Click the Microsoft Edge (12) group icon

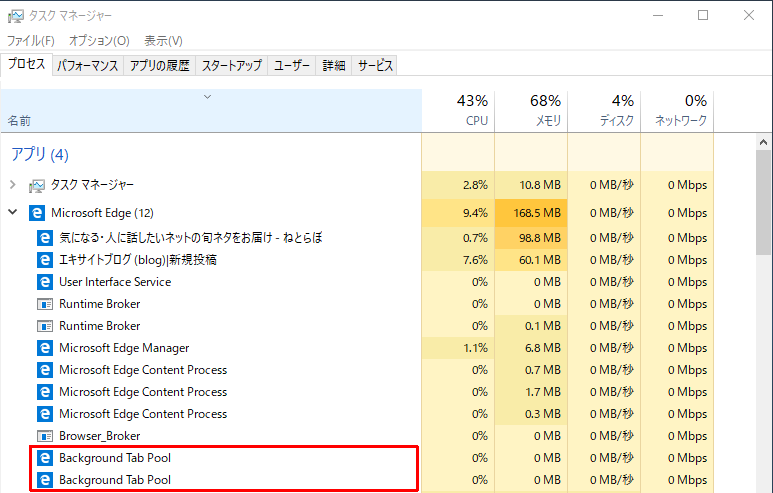(x=37, y=213)
